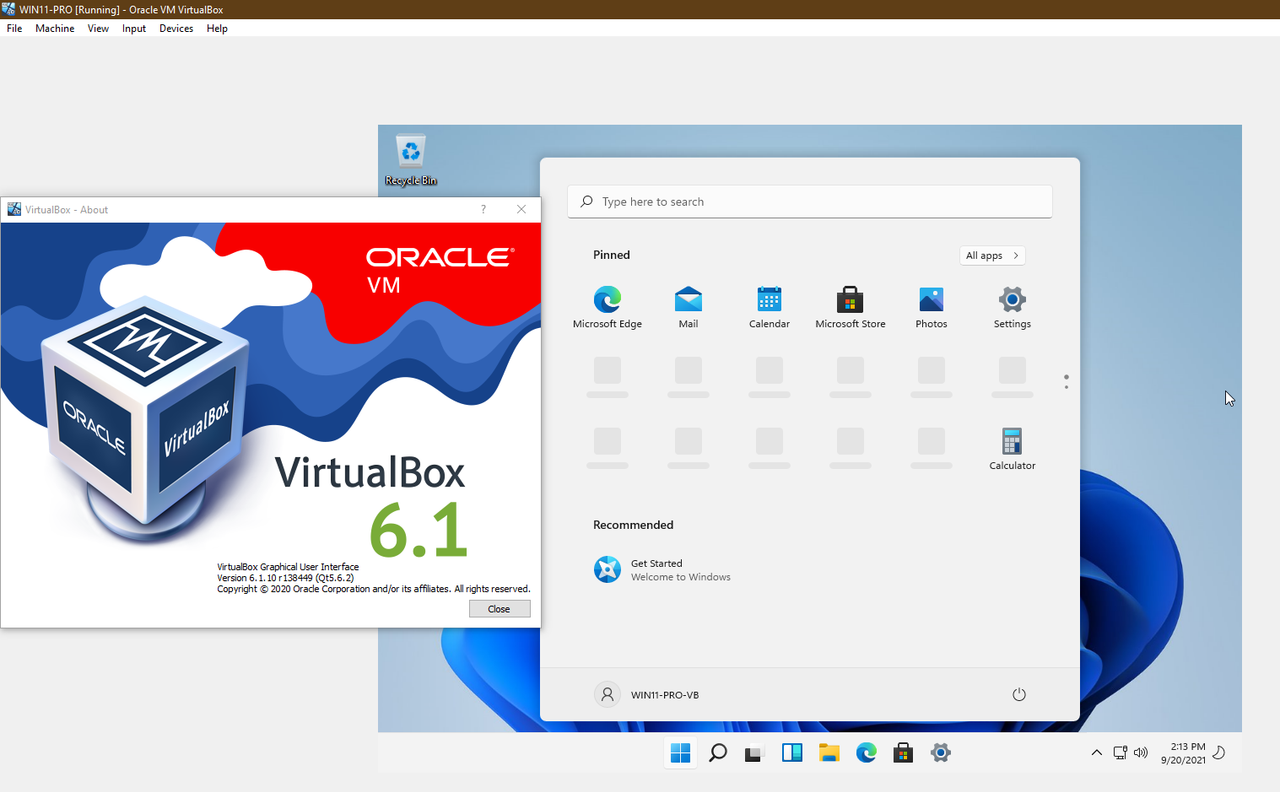Open Get Started recommended item
Image resolution: width=1280 pixels, height=792 pixels.
pos(662,570)
